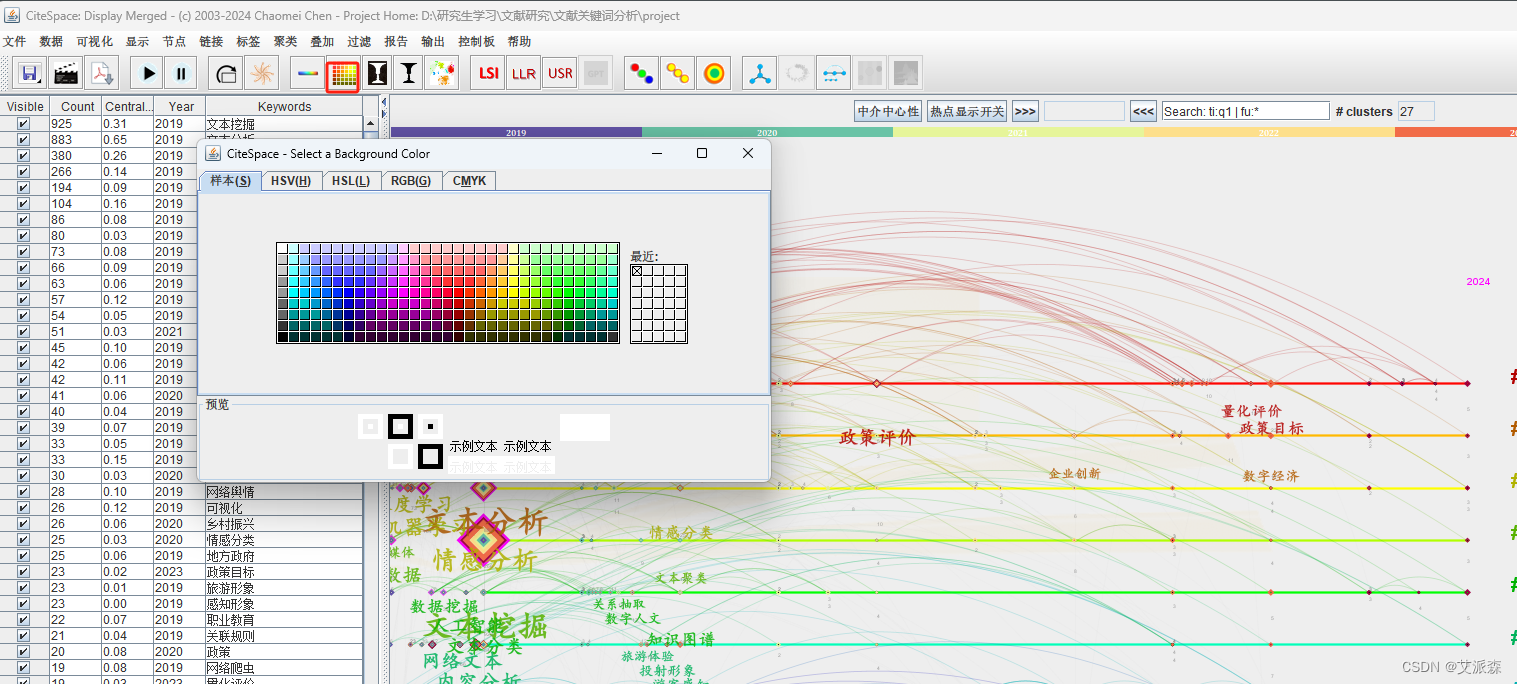The image size is (1517, 684).
Task: Click the black I-beam shaped toolbar icon
Action: pyautogui.click(x=408, y=73)
